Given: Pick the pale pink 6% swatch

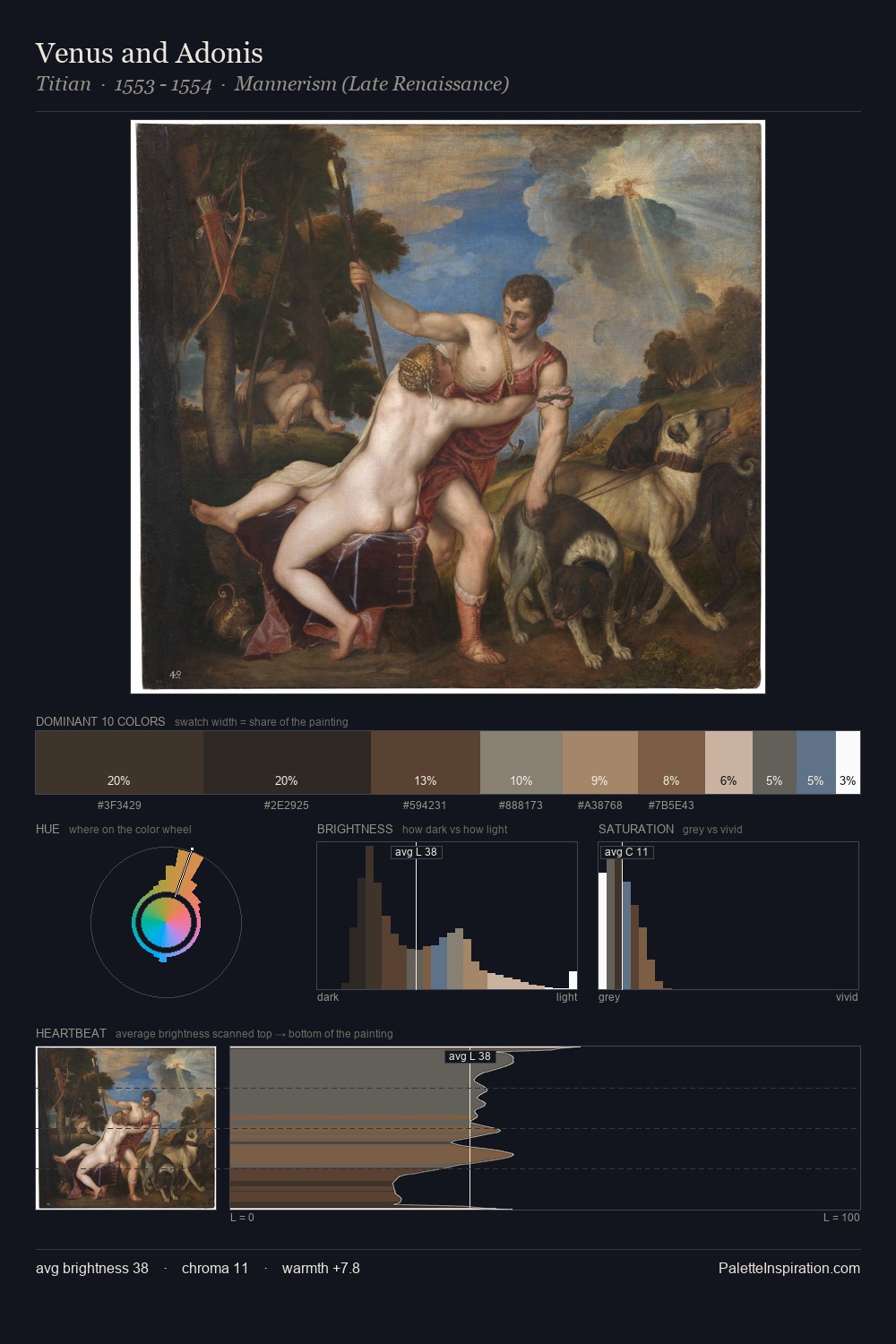Looking at the screenshot, I should coord(728,762).
